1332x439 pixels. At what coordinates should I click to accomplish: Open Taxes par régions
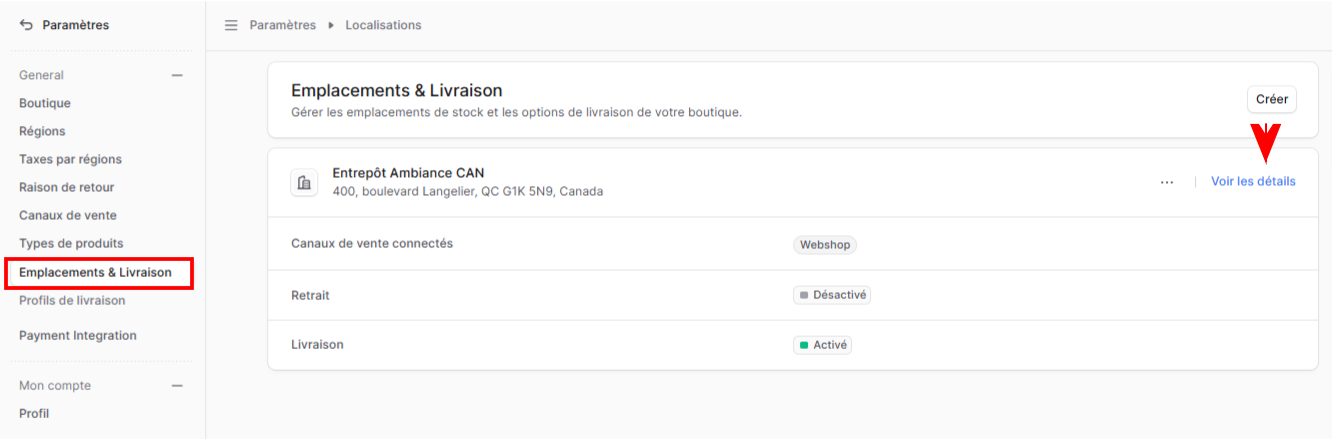[70, 159]
